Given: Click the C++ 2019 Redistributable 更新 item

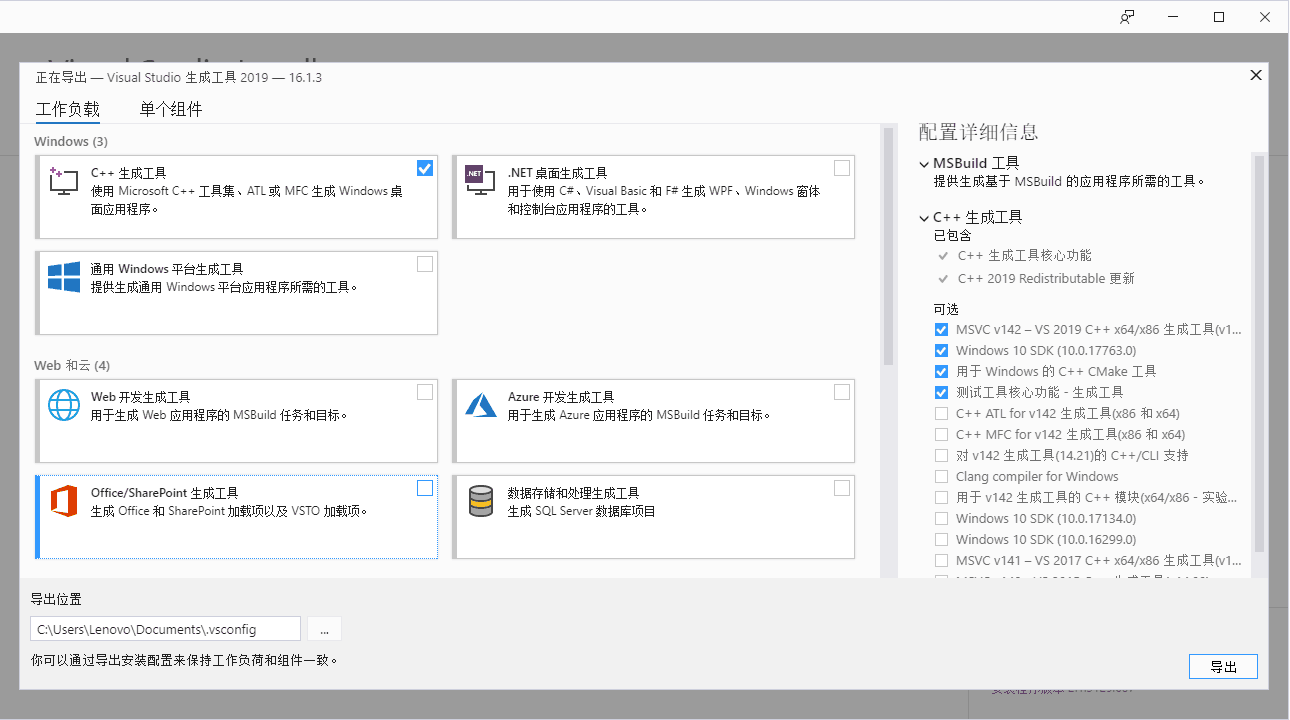Looking at the screenshot, I should pos(1046,279).
